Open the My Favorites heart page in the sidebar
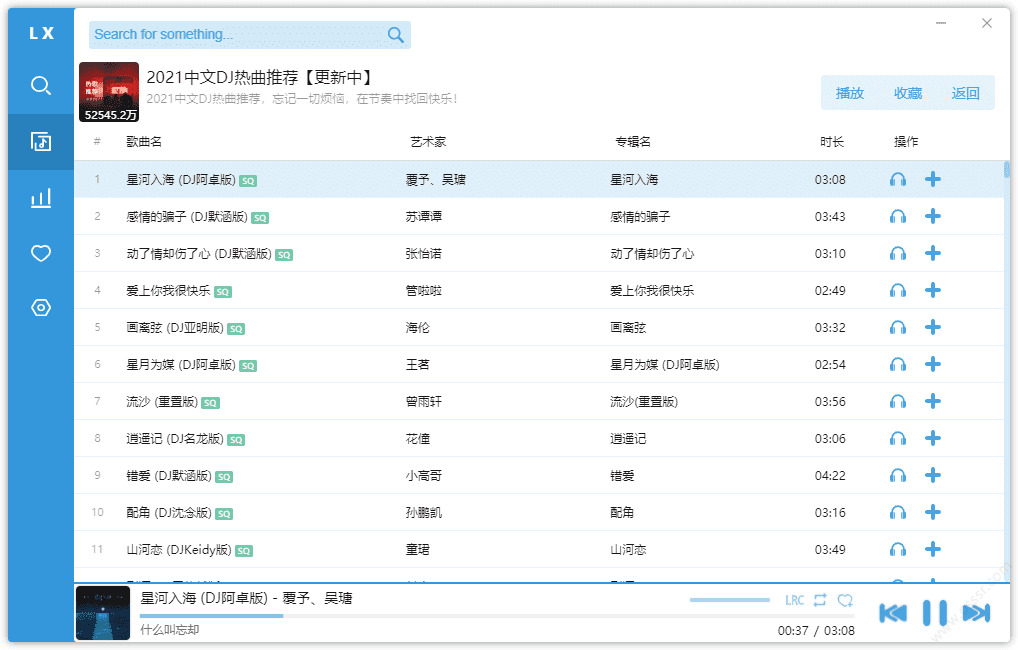The width and height of the screenshot is (1018, 650). point(41,254)
